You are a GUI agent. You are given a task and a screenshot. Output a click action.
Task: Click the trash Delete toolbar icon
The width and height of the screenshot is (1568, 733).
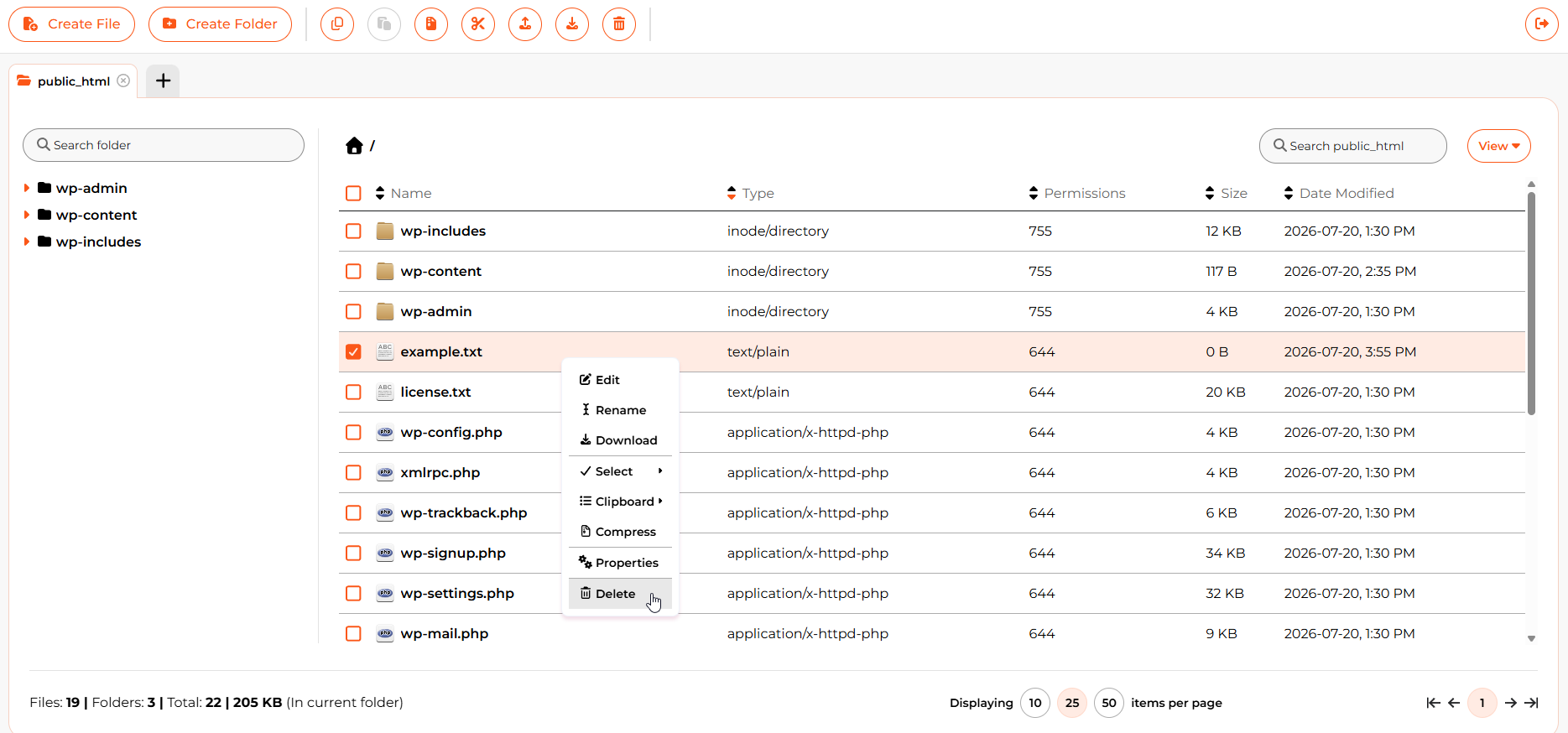click(x=619, y=23)
